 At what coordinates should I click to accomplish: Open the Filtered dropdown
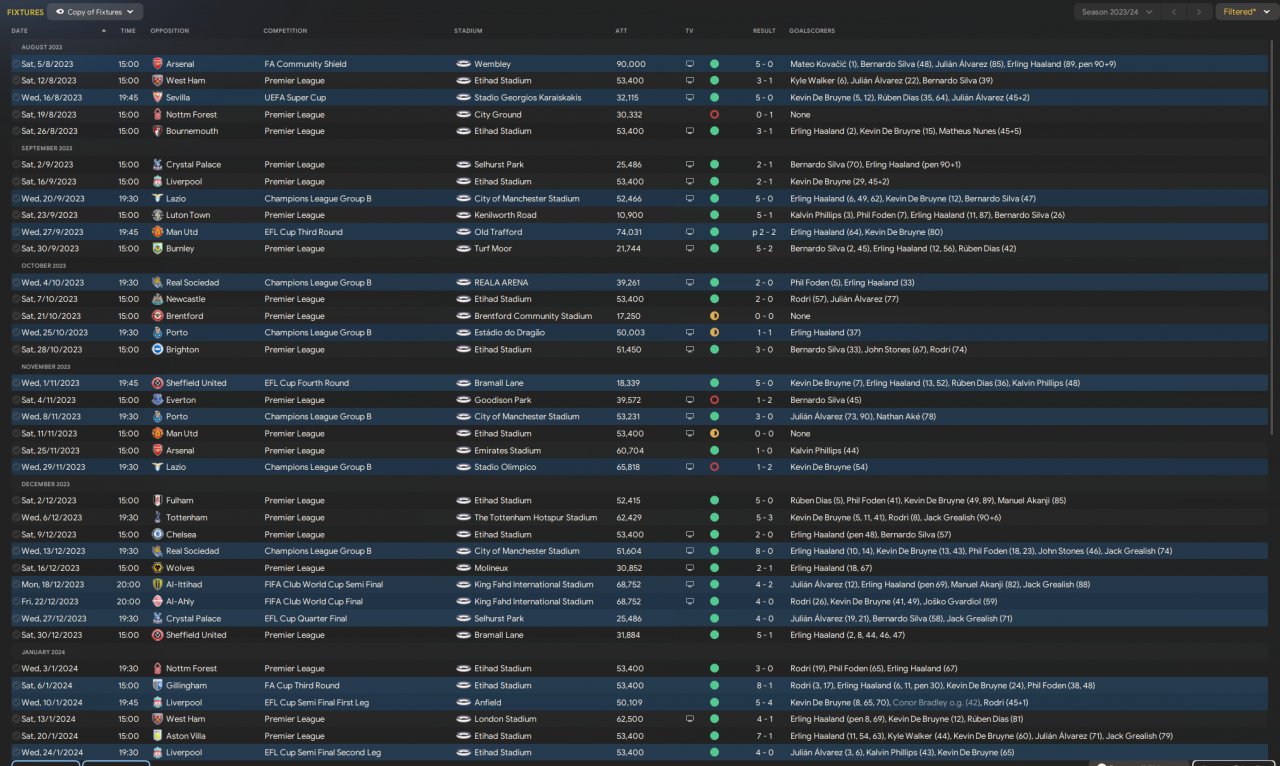click(1246, 12)
